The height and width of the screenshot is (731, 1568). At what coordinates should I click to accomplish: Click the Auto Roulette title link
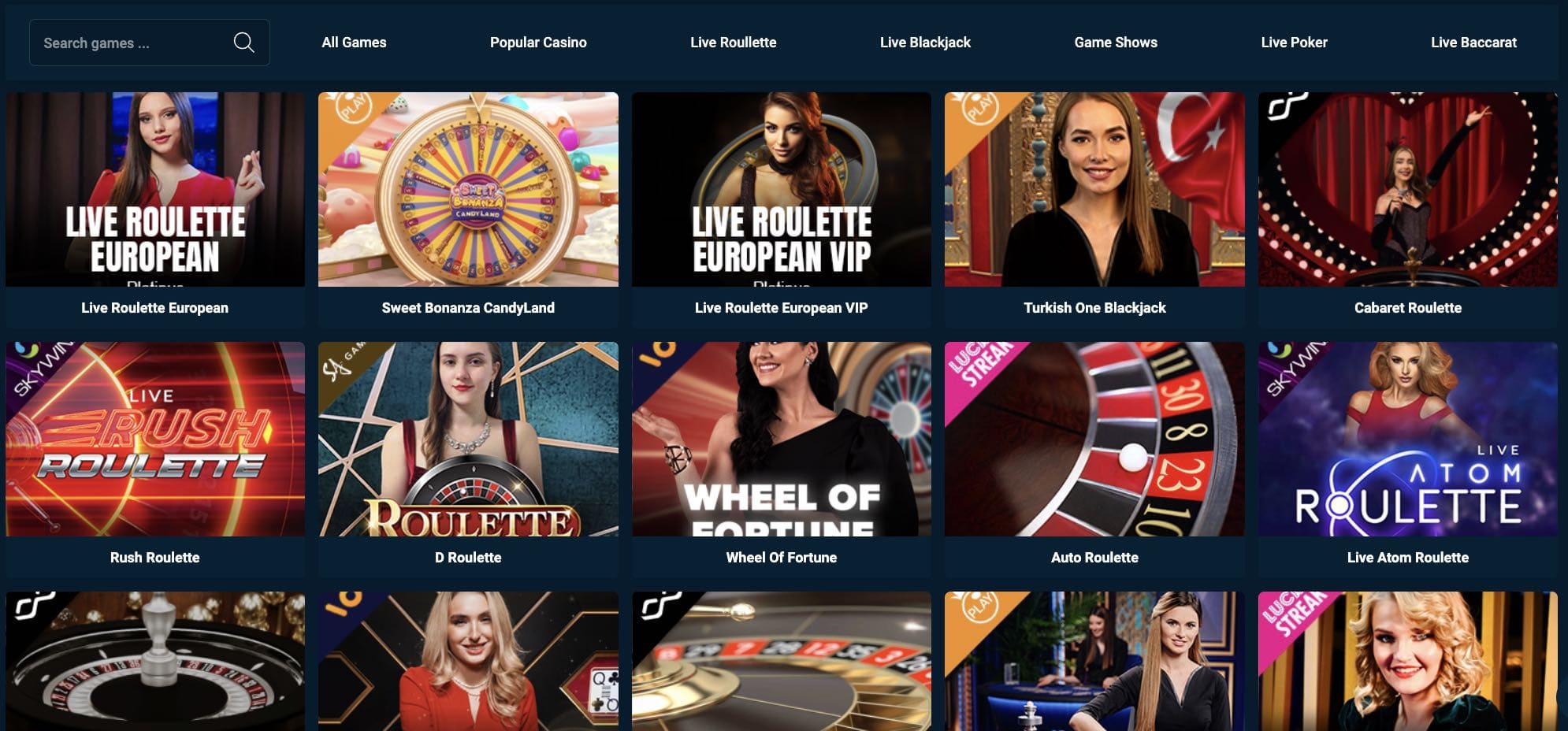(x=1094, y=558)
